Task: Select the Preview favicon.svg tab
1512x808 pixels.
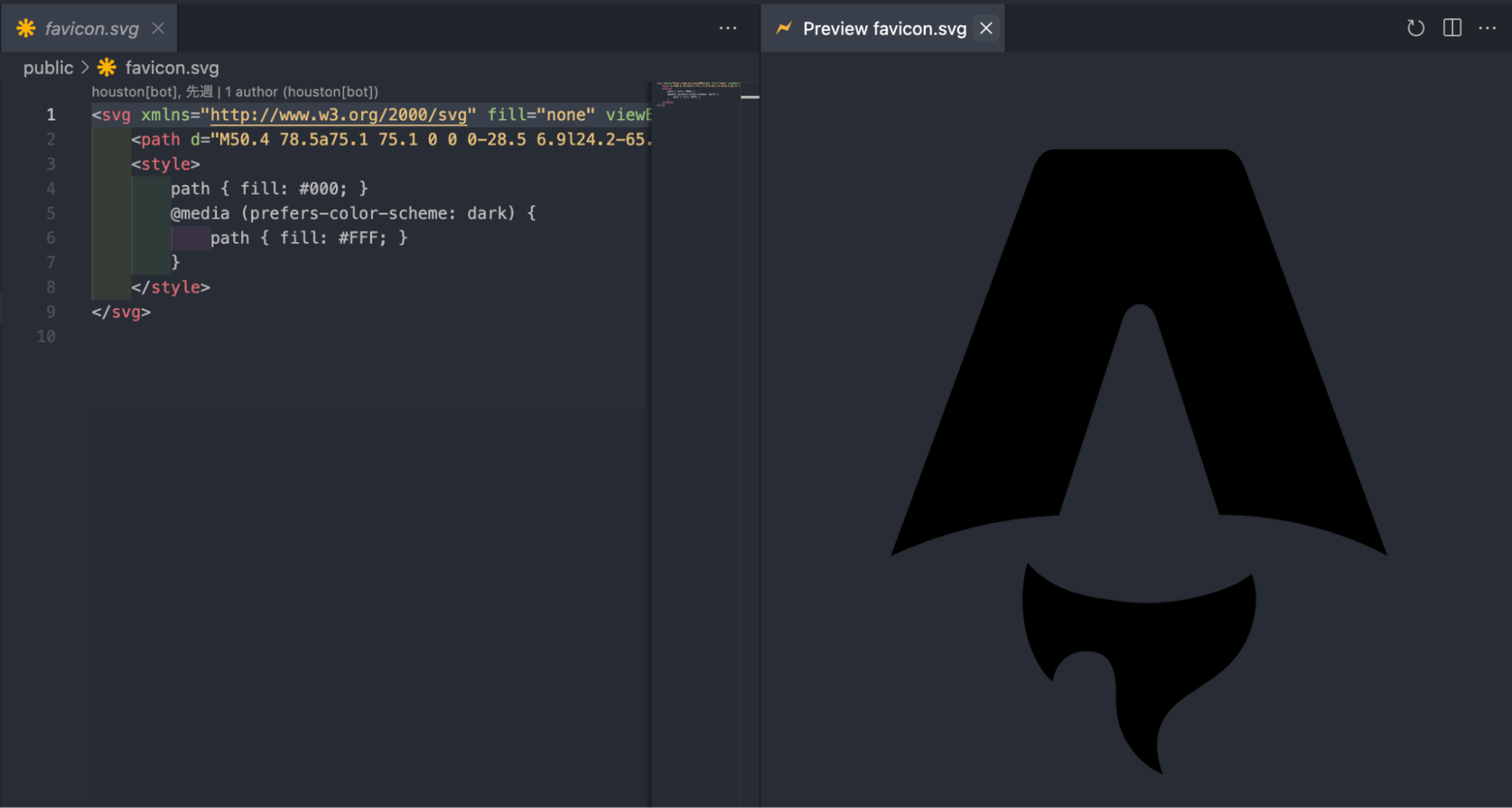Action: click(883, 29)
